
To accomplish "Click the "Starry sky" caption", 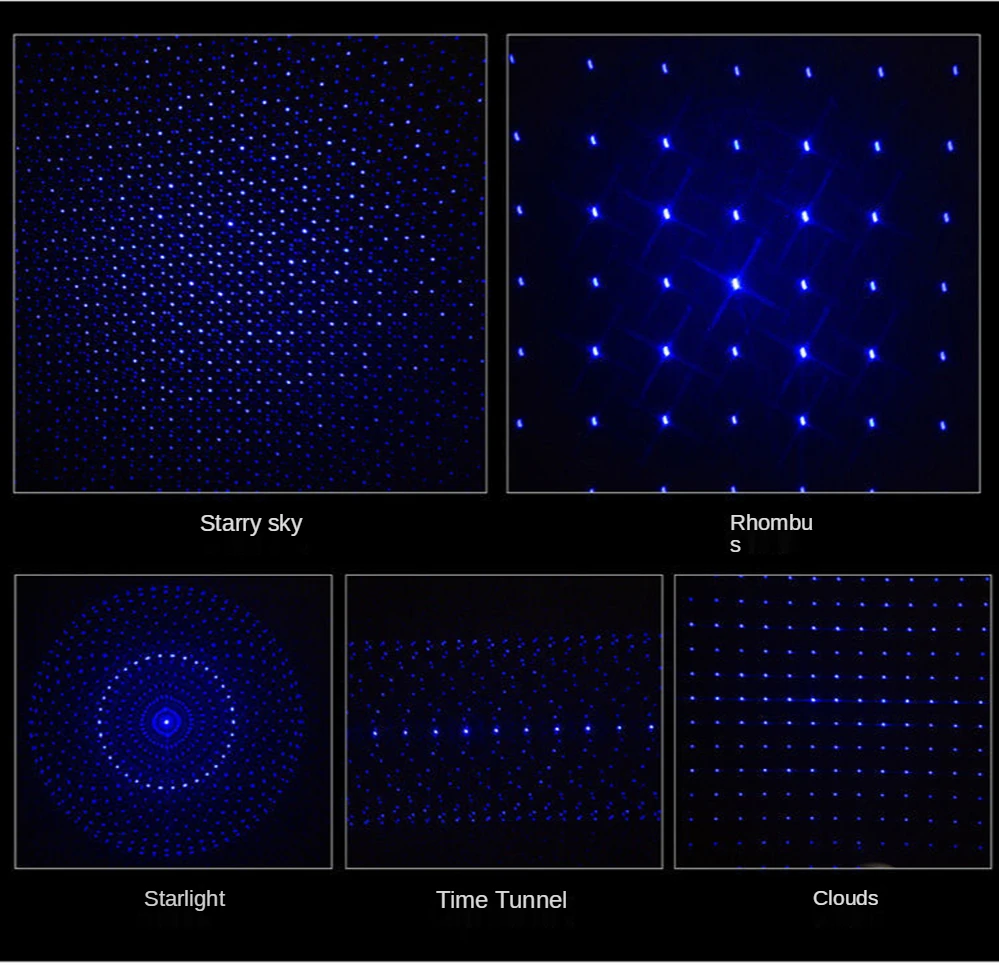I will (x=251, y=524).
